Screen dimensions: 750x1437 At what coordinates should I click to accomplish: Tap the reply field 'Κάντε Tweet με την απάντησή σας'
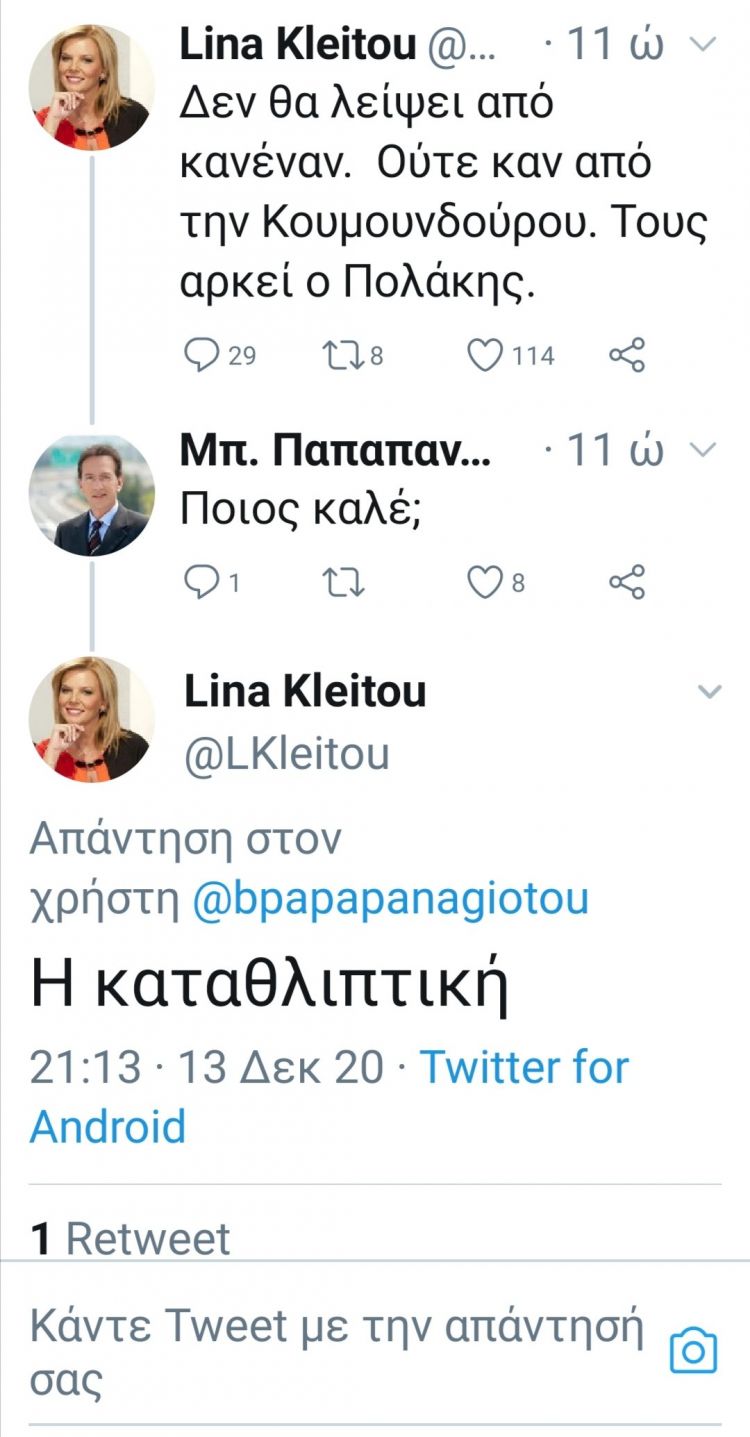[335, 1352]
